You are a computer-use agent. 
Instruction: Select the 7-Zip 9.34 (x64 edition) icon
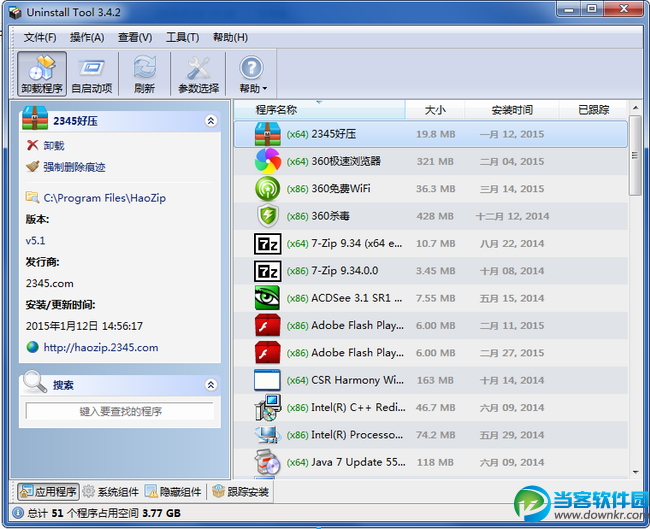point(267,243)
